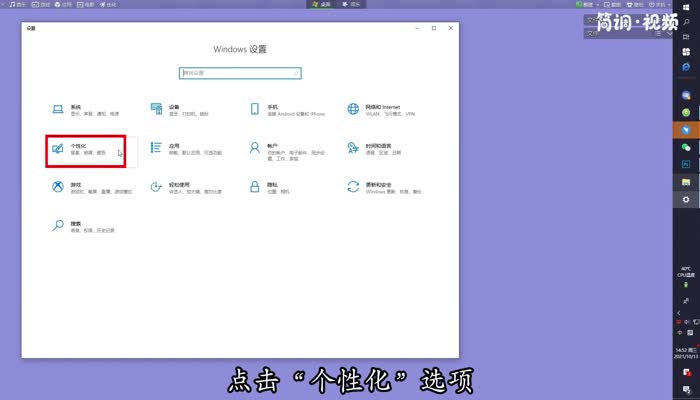Open the 搜索 (Search) settings category
The width and height of the screenshot is (700, 400).
[x=76, y=226]
